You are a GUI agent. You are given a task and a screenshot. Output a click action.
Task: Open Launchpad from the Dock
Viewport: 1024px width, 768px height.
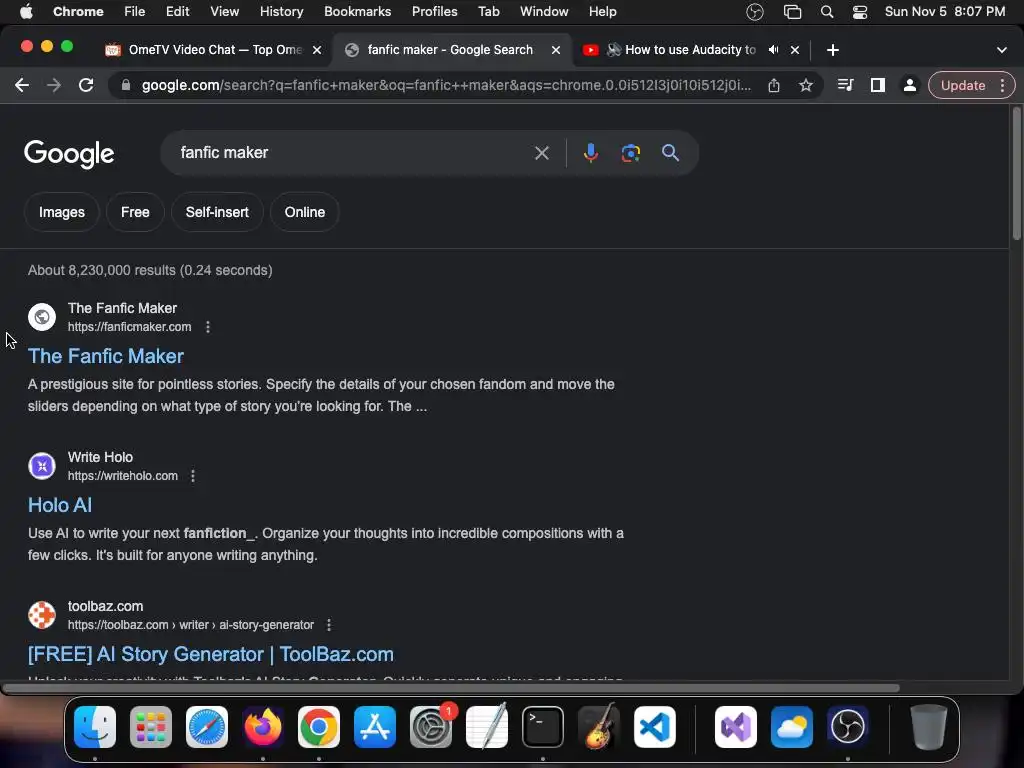[151, 727]
